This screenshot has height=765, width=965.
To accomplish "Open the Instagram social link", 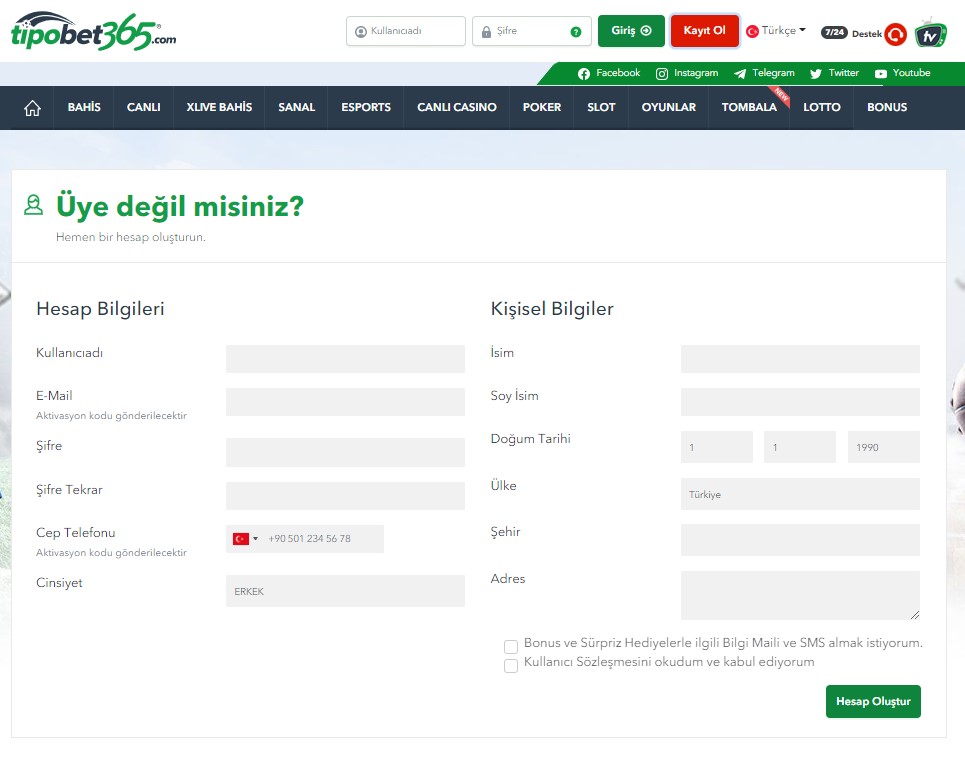I will point(687,73).
